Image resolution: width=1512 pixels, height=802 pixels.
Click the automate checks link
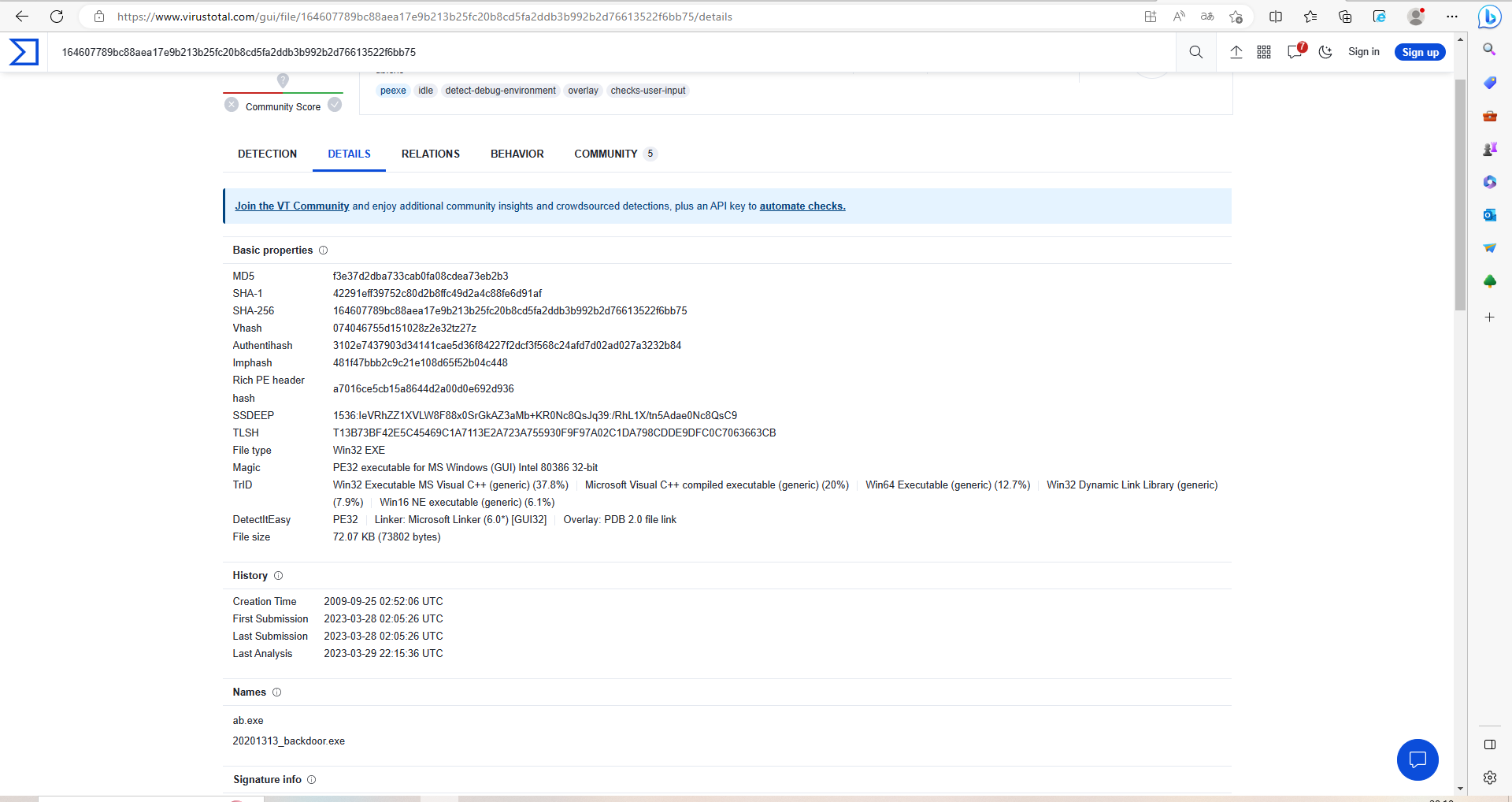coord(802,206)
